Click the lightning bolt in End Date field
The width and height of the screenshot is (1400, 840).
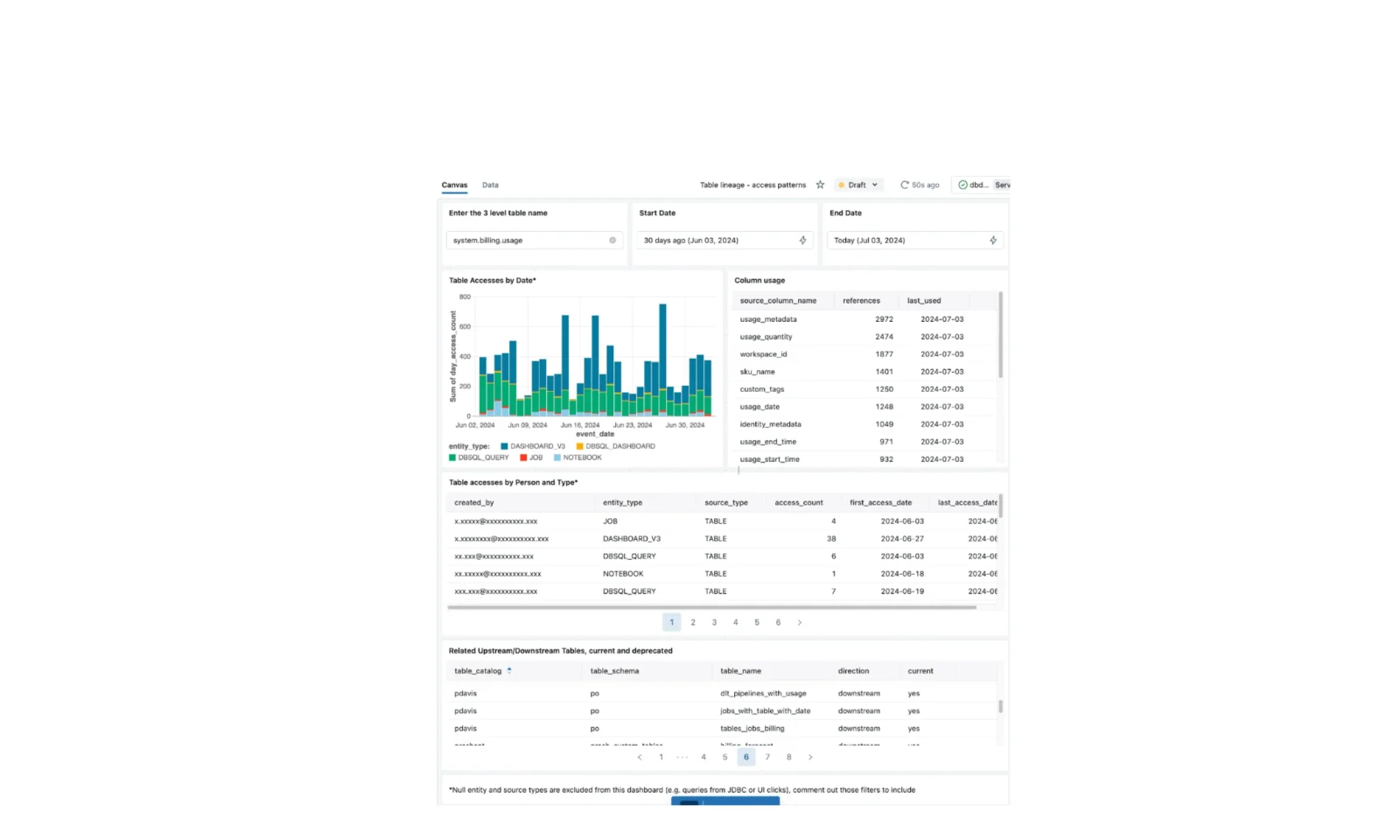(x=992, y=240)
